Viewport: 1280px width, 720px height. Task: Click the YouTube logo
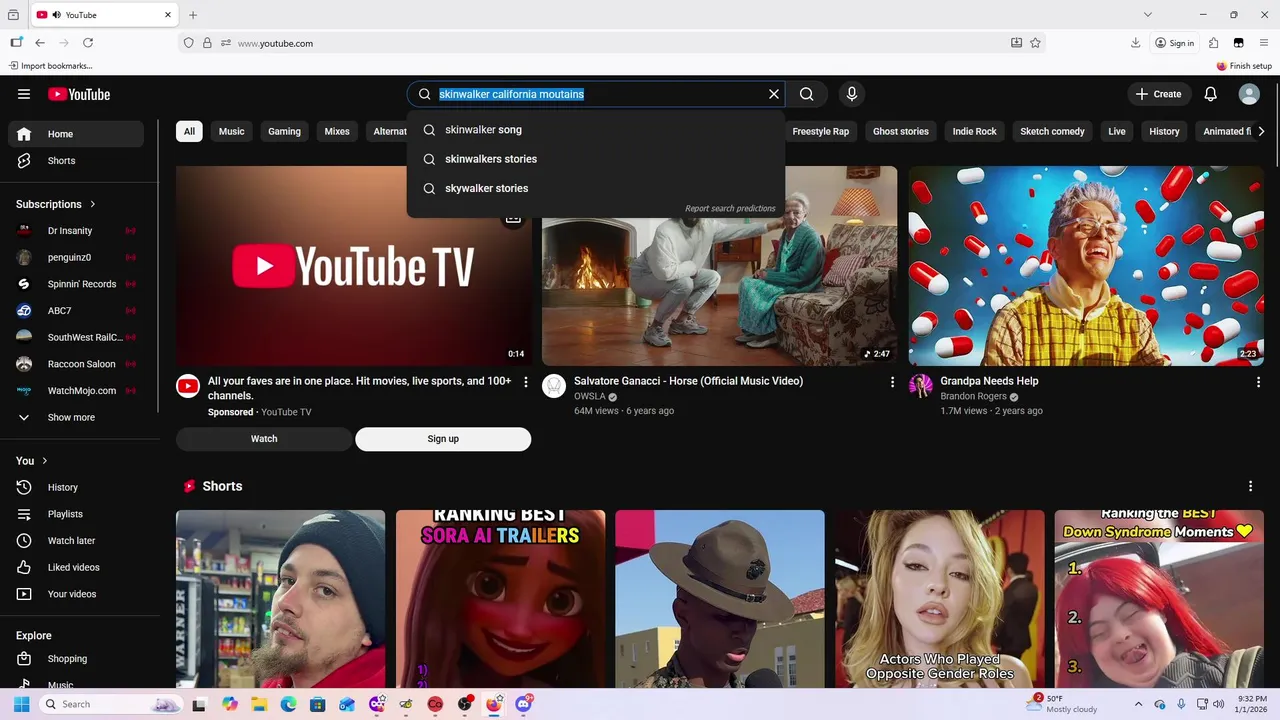[79, 94]
